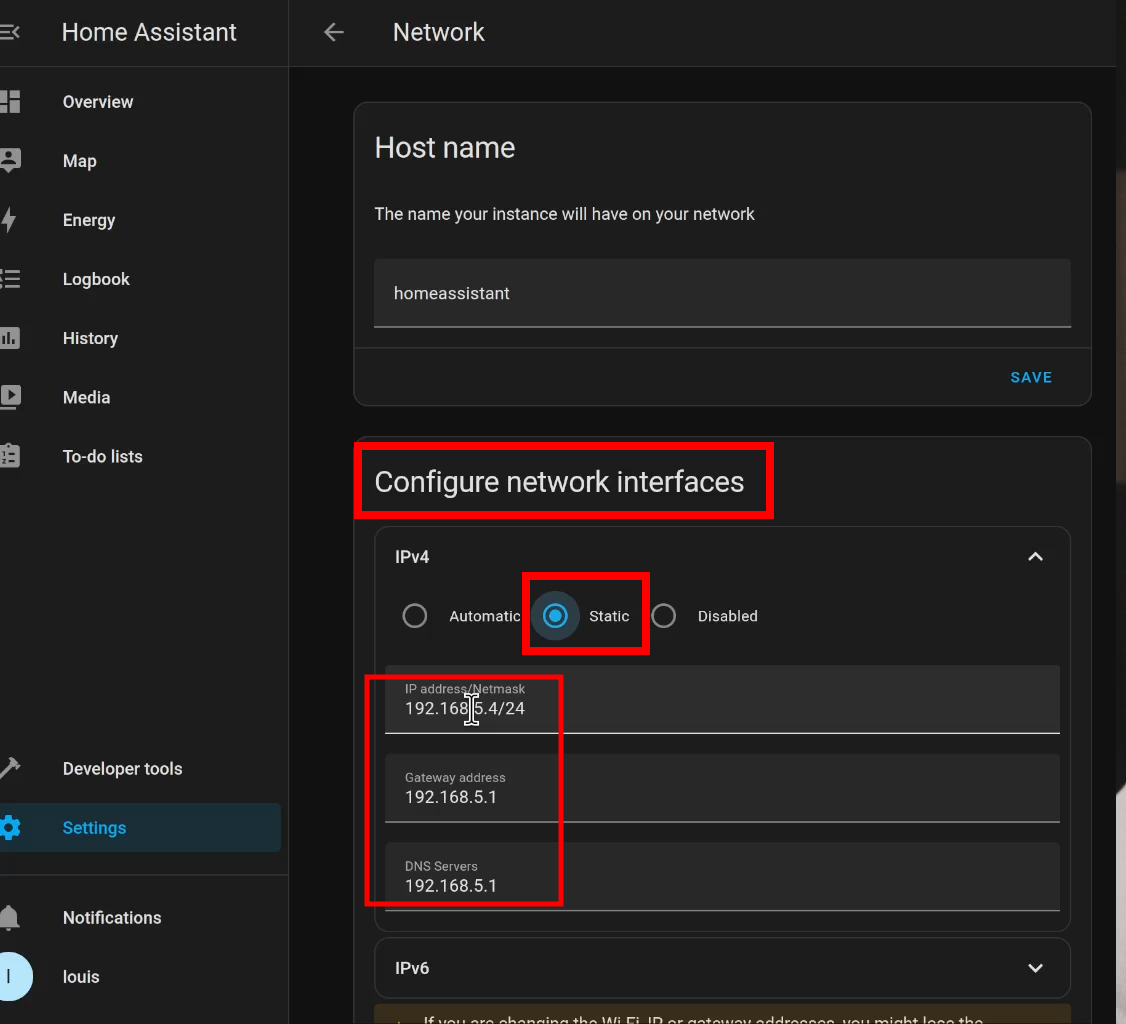Image resolution: width=1126 pixels, height=1024 pixels.
Task: Click the Gateway address field
Action: pos(722,788)
